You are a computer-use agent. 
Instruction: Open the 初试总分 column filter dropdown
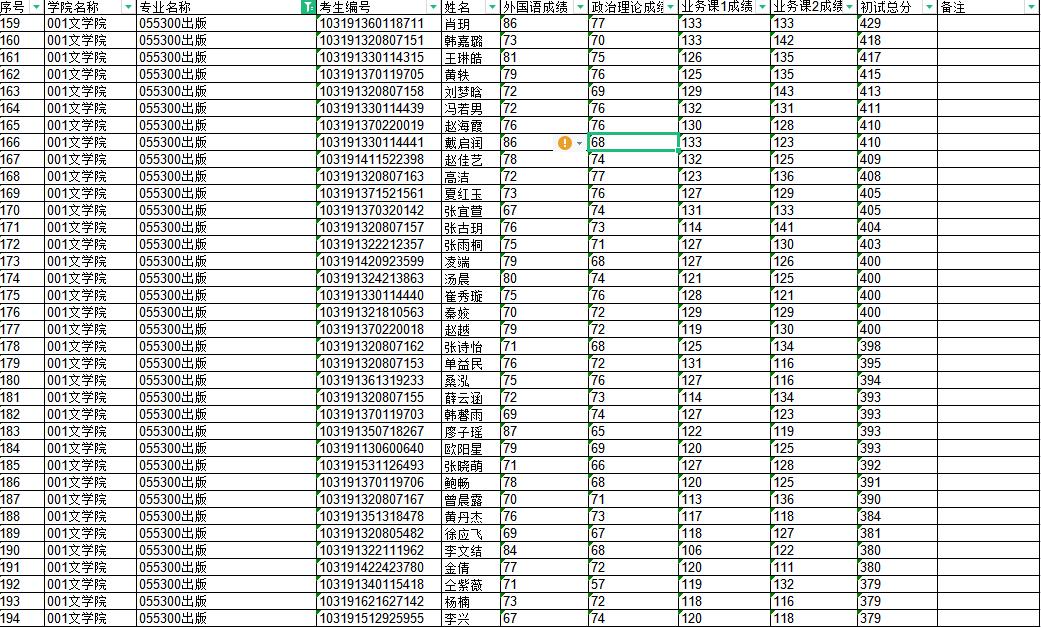(929, 7)
